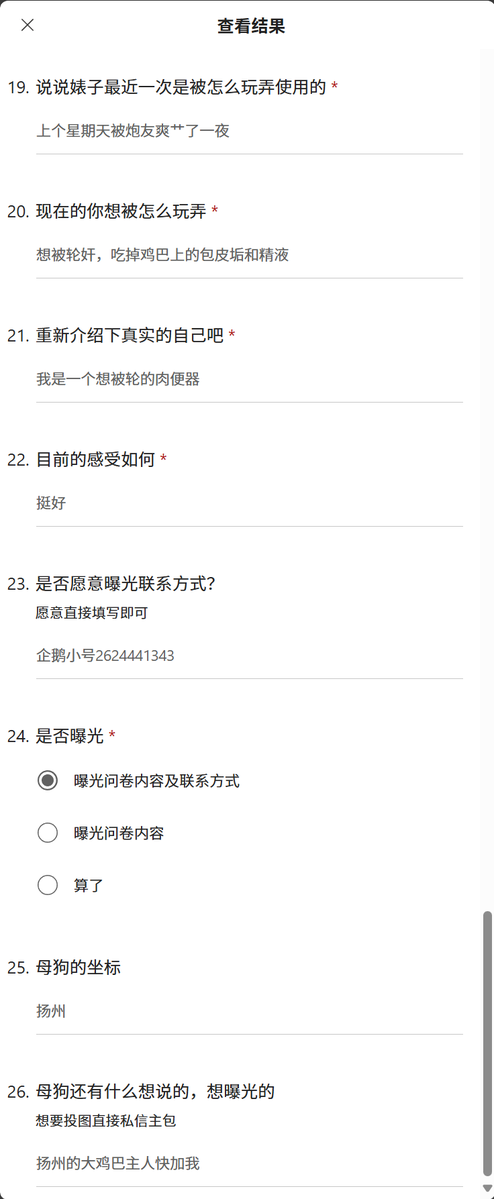Click the contact info field under question 23
494x1199 pixels.
coord(249,656)
